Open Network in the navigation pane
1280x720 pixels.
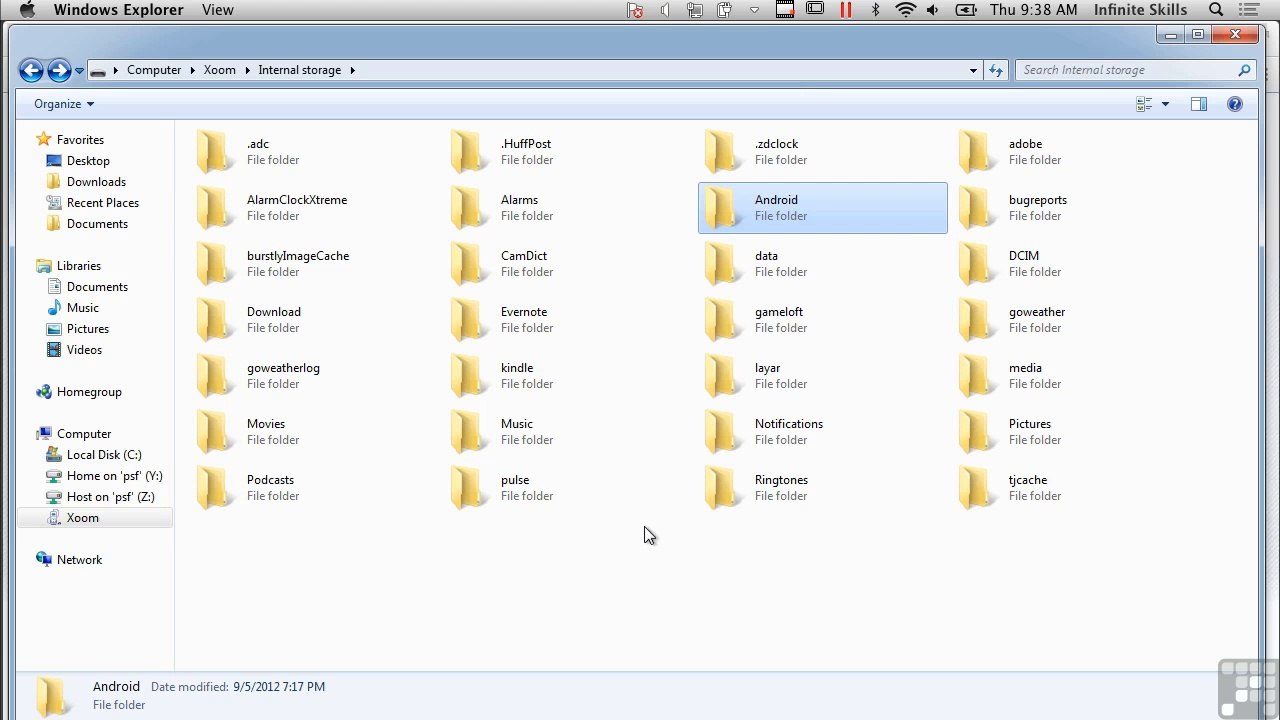[79, 560]
